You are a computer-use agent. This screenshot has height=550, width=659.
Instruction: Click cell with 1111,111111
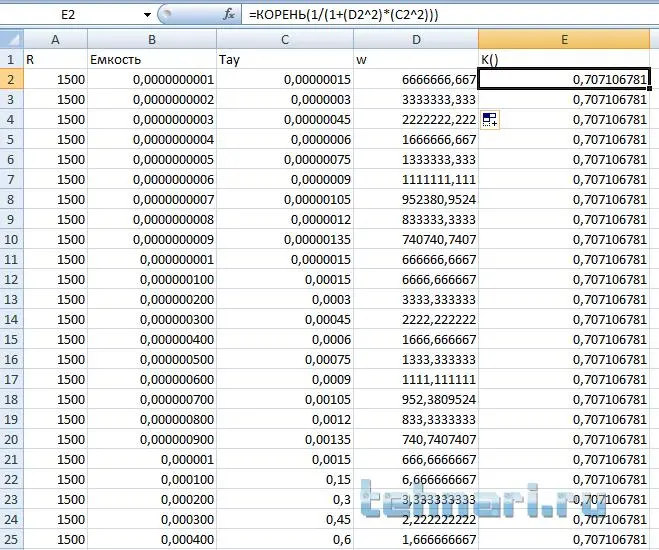[x=416, y=379]
